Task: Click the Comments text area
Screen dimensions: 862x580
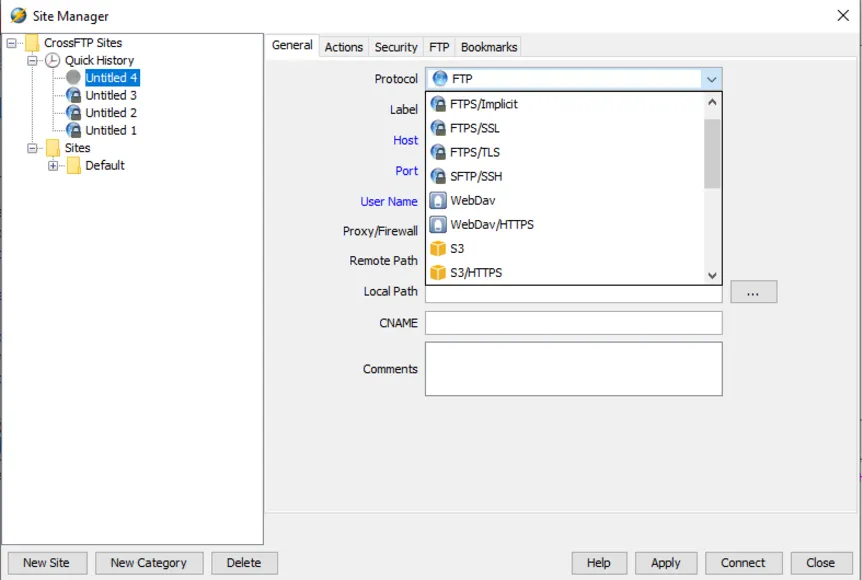Action: tap(573, 369)
